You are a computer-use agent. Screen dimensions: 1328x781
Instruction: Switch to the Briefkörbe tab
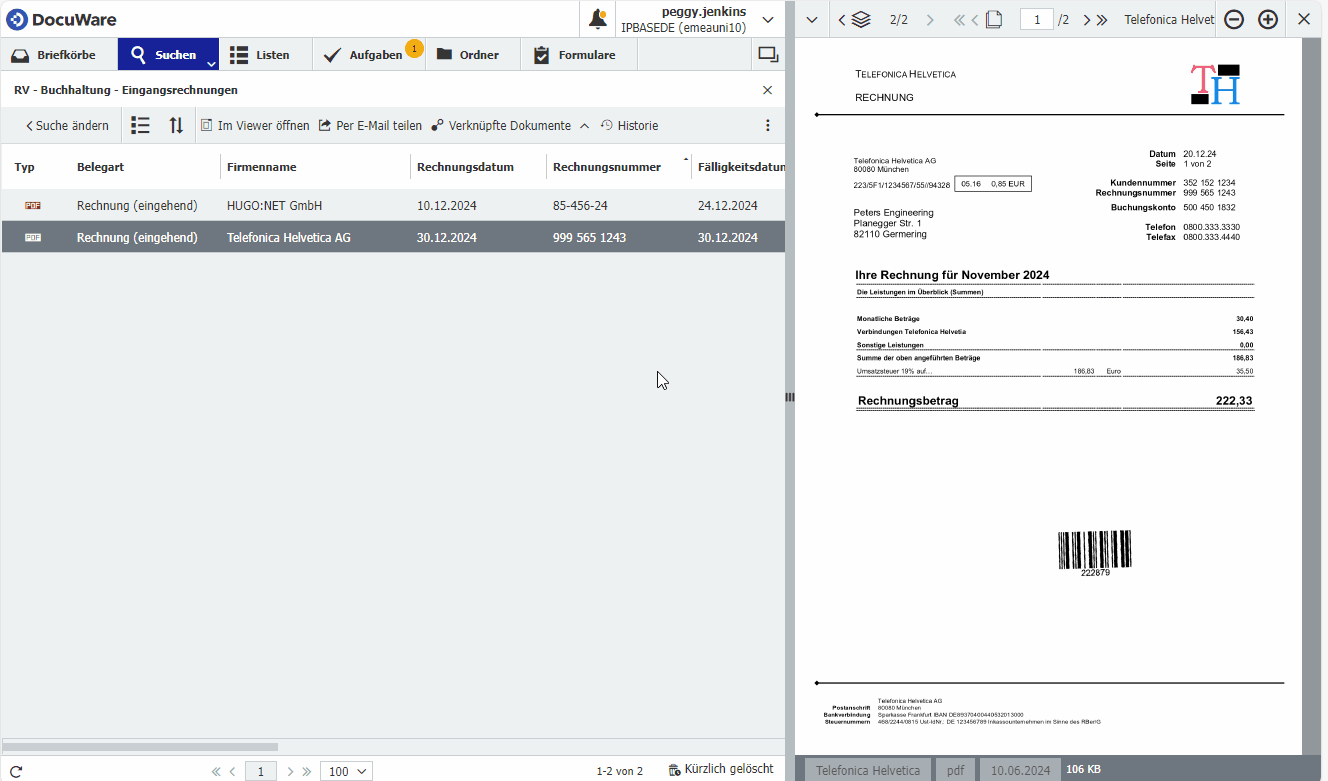coord(58,55)
